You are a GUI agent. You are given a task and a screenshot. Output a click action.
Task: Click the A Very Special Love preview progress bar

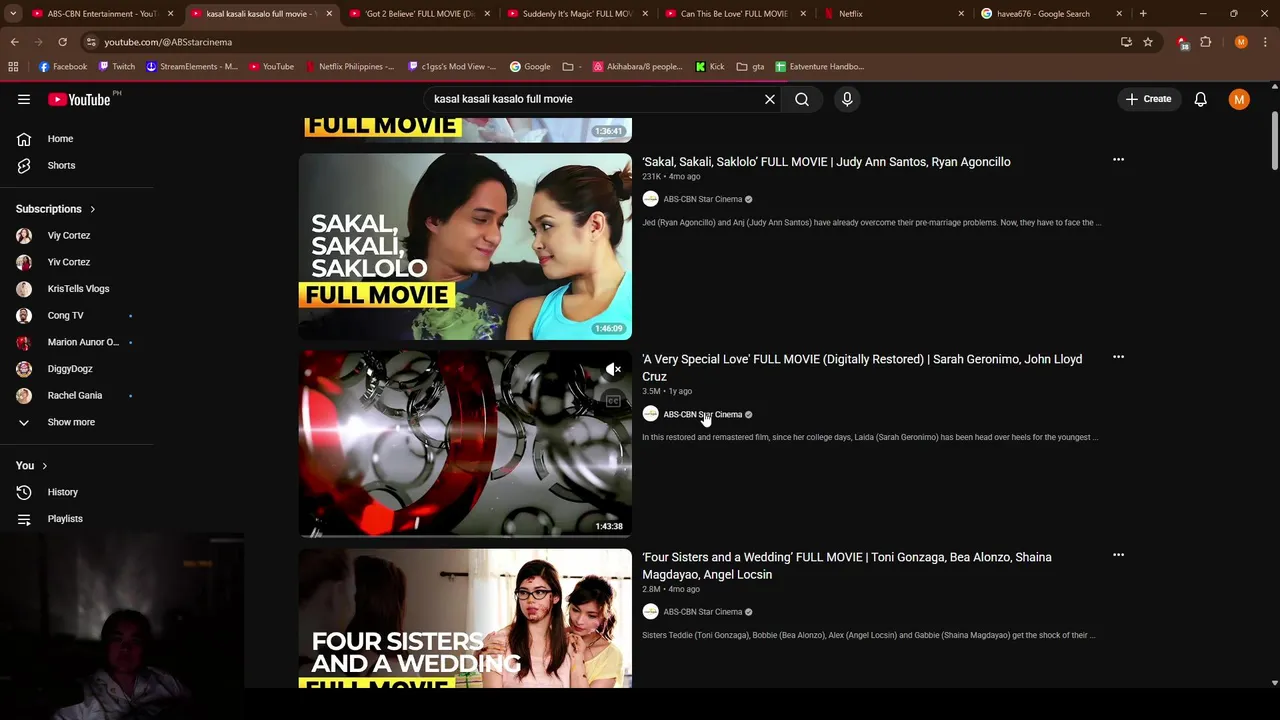[x=465, y=536]
